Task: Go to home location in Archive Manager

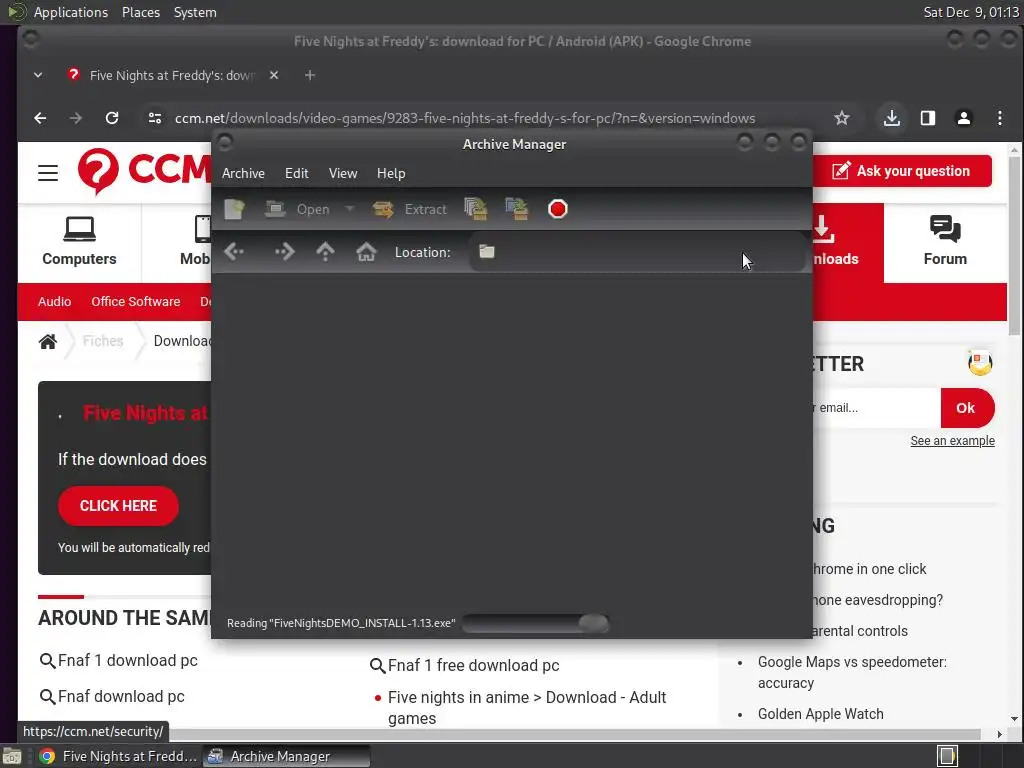Action: [366, 252]
